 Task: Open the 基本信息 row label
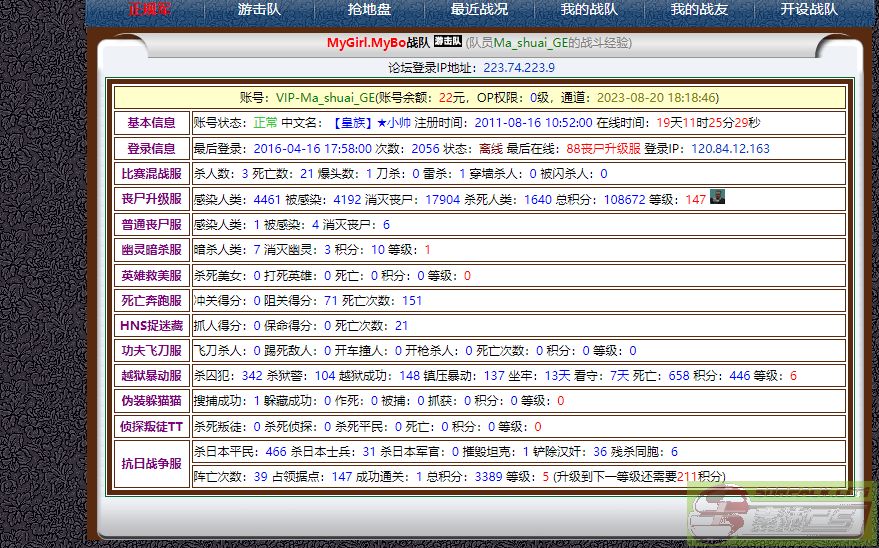click(x=151, y=123)
